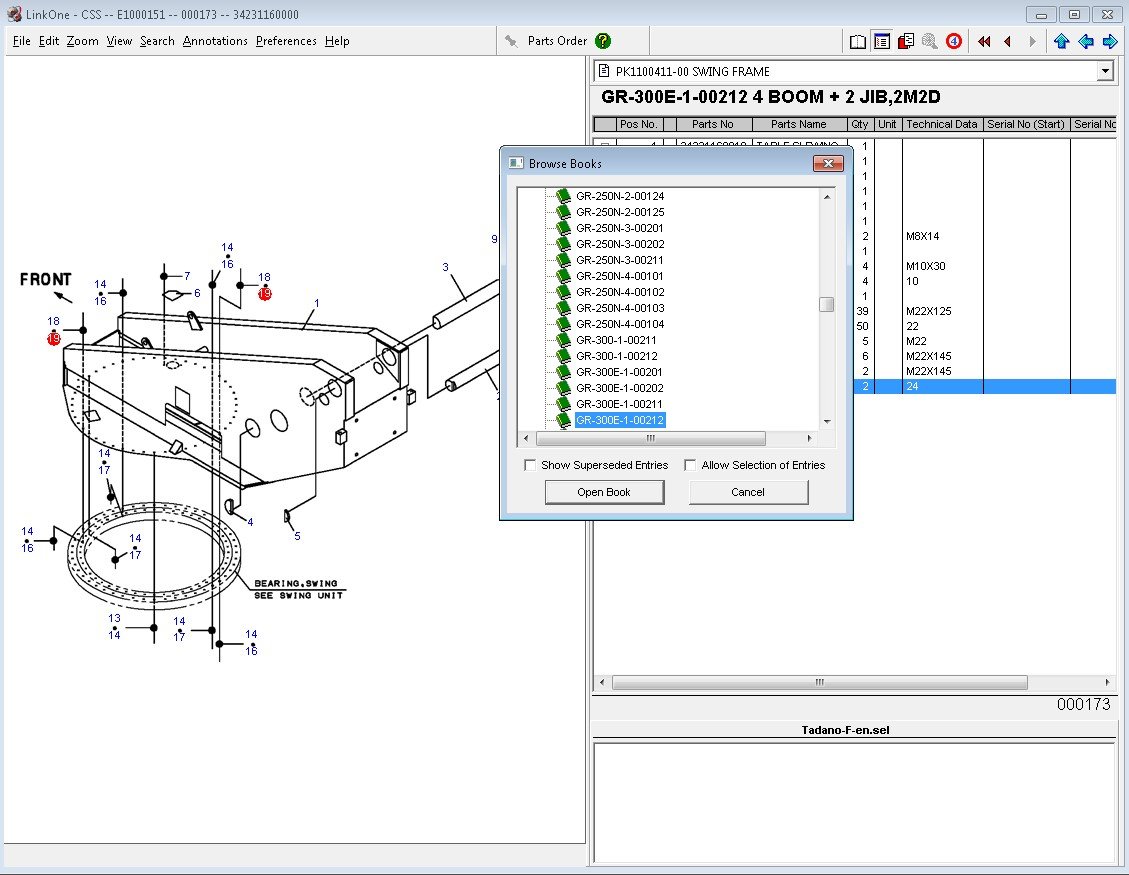
Task: Check Allow Selection of Entries
Action: [690, 465]
